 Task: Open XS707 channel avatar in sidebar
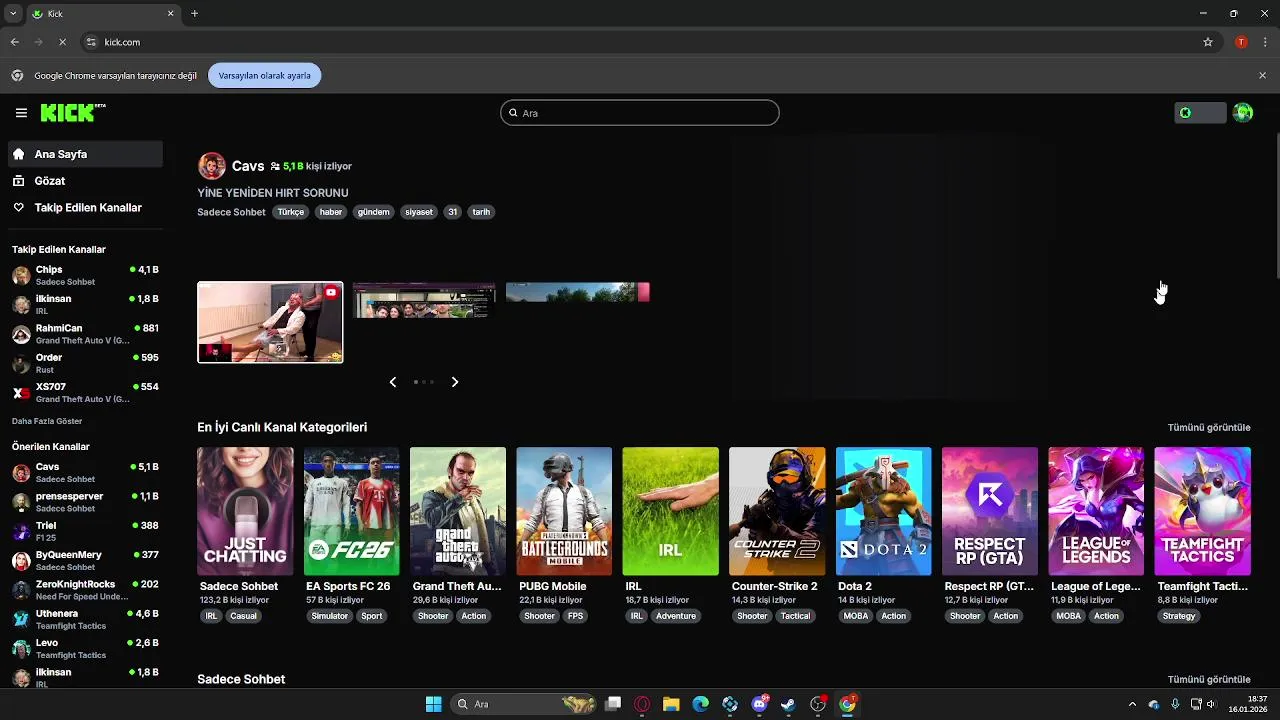21,393
